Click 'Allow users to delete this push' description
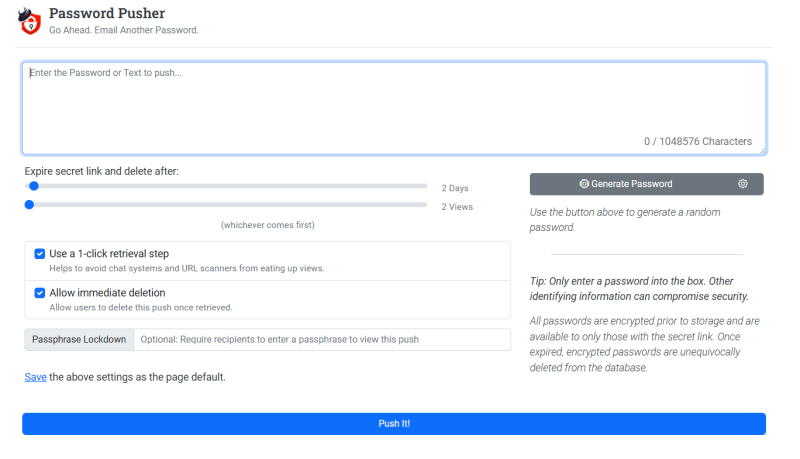 pyautogui.click(x=141, y=308)
